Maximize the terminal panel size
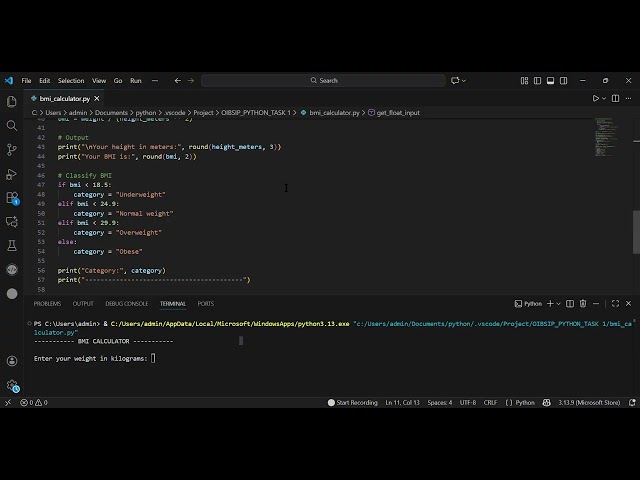This screenshot has width=640, height=480. [615, 303]
